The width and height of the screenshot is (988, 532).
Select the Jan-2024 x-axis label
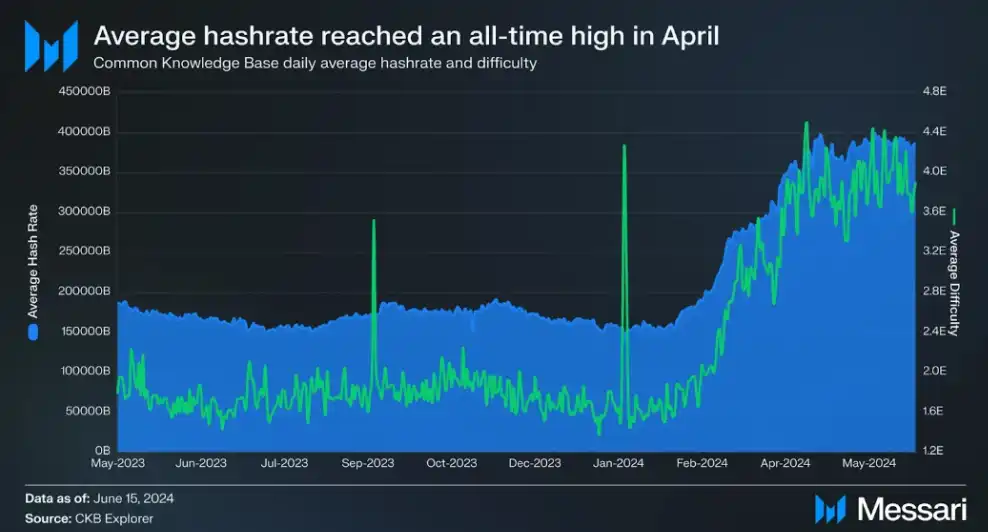[618, 463]
